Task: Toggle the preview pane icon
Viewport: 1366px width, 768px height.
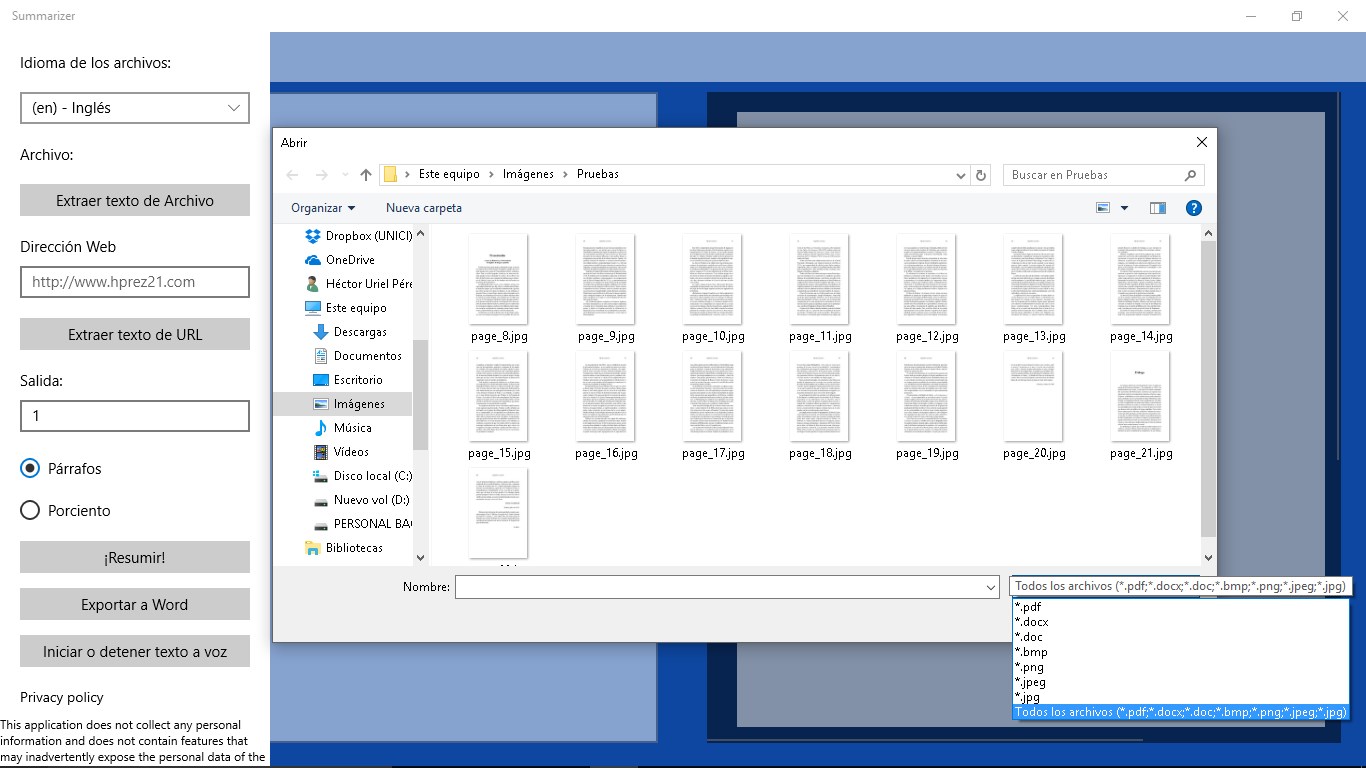Action: (1158, 208)
